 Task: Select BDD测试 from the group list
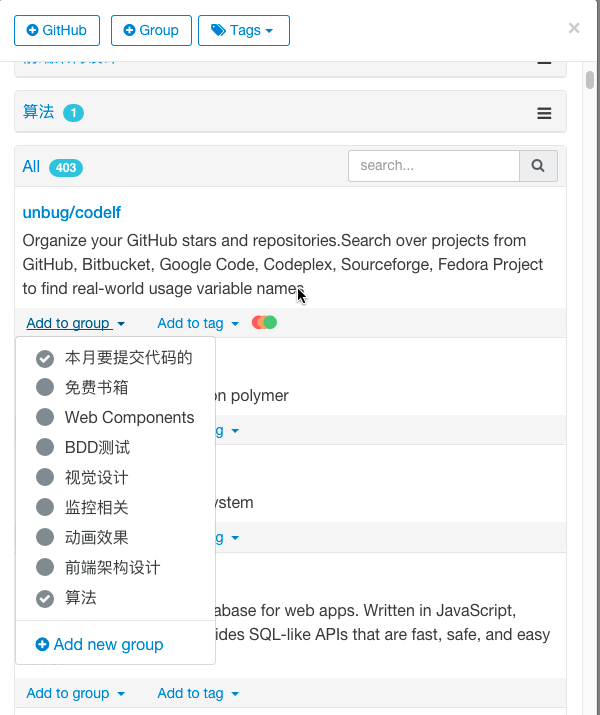(97, 448)
